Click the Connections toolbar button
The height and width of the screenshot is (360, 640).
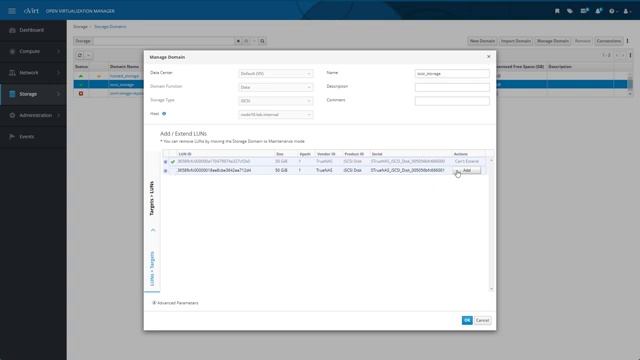click(x=609, y=41)
